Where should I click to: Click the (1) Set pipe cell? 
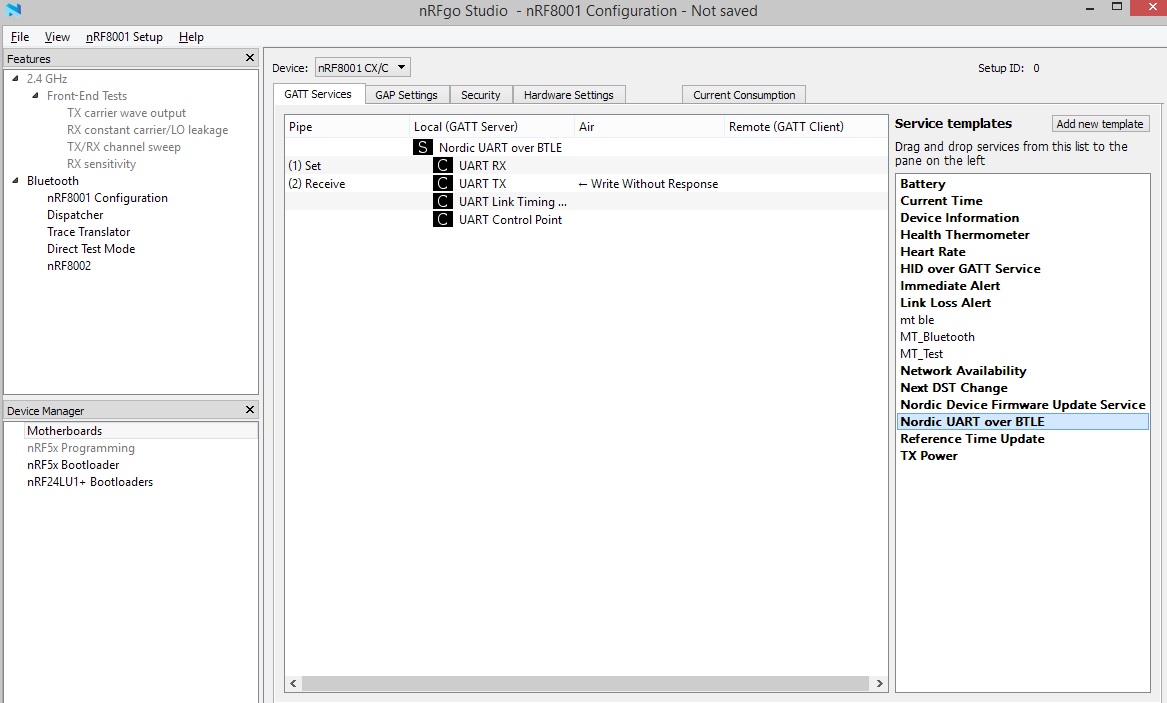click(x=304, y=166)
